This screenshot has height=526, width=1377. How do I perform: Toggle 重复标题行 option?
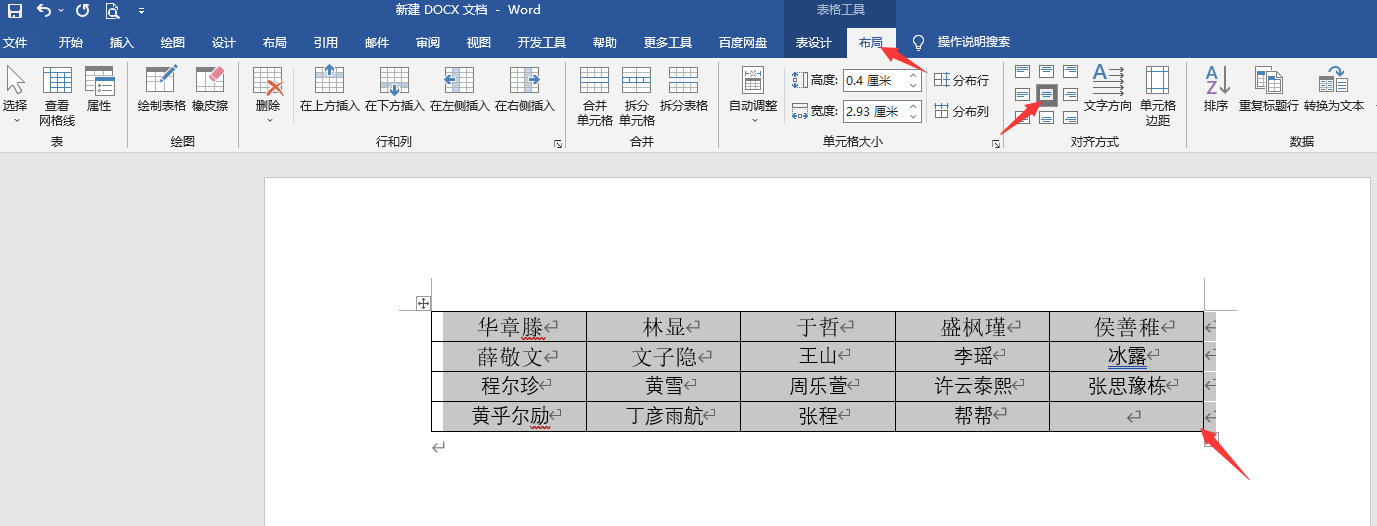(1268, 90)
